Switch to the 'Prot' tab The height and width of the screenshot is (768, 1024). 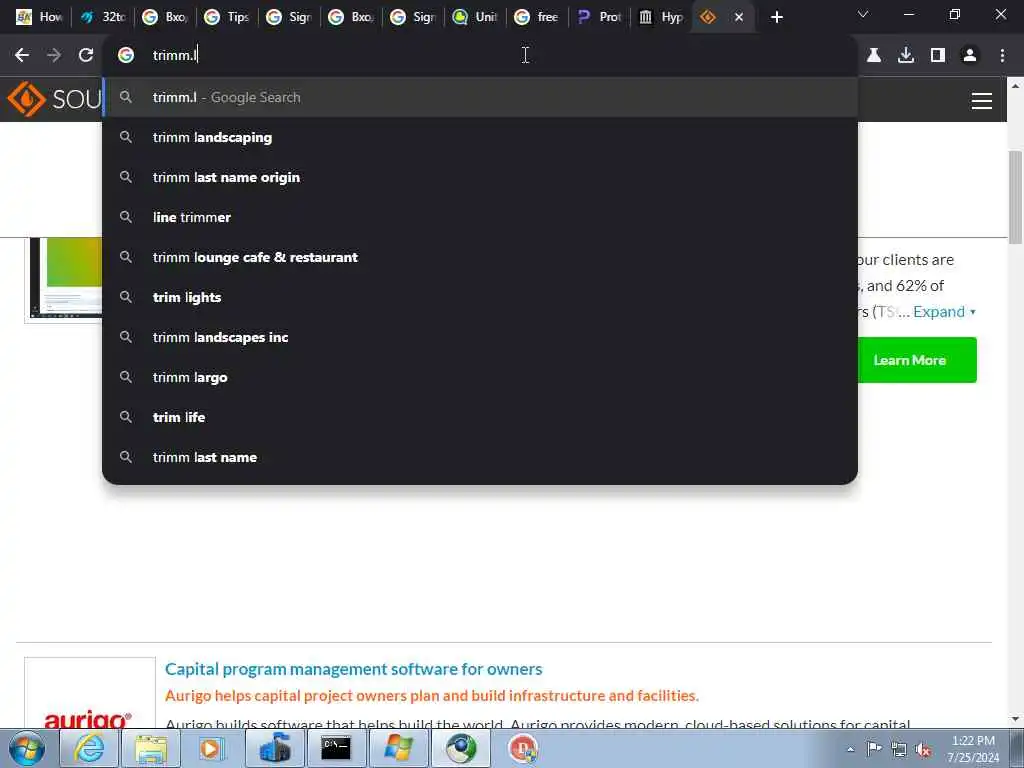click(600, 17)
